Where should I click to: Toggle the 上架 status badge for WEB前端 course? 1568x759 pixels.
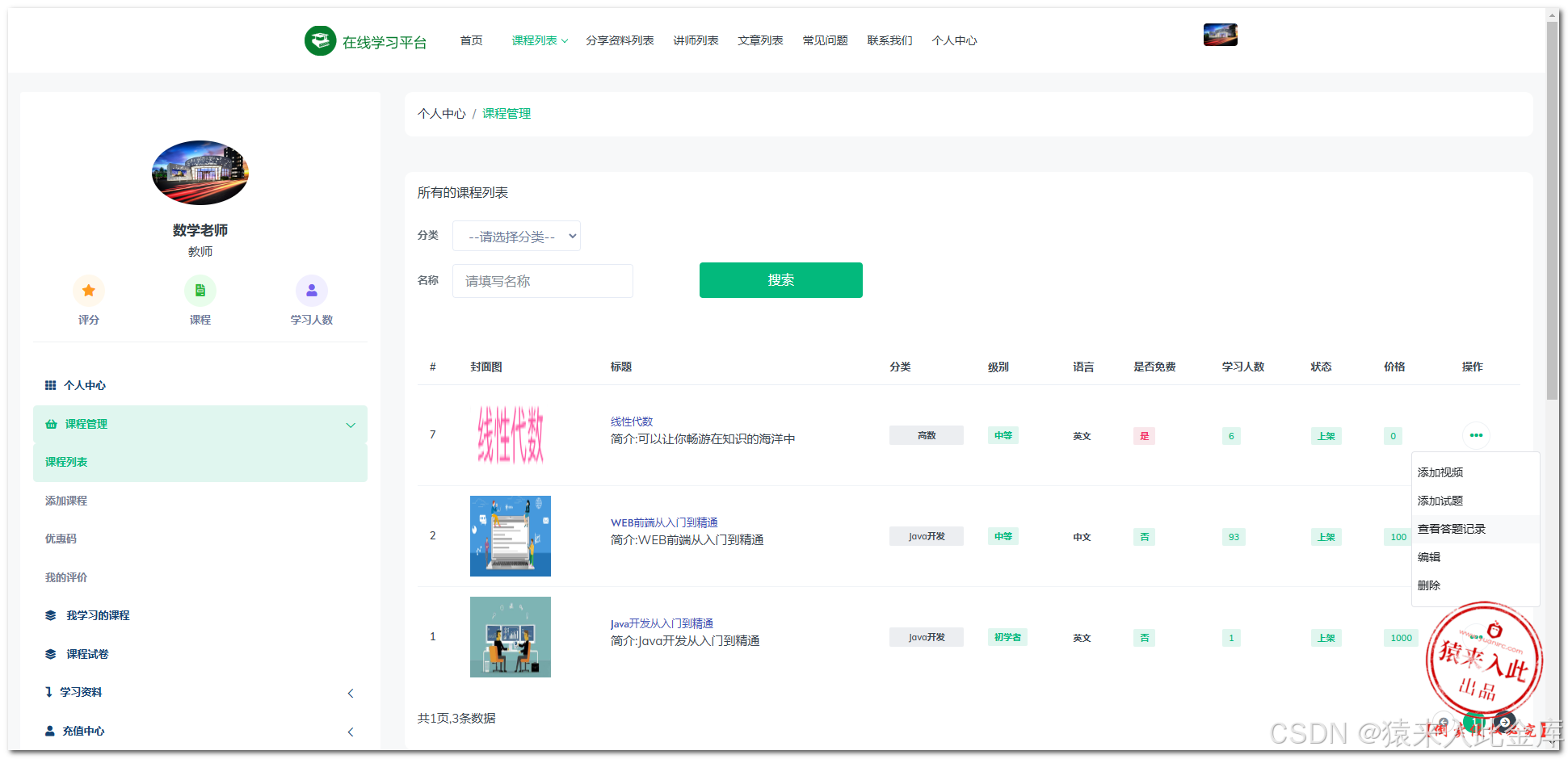click(x=1326, y=536)
